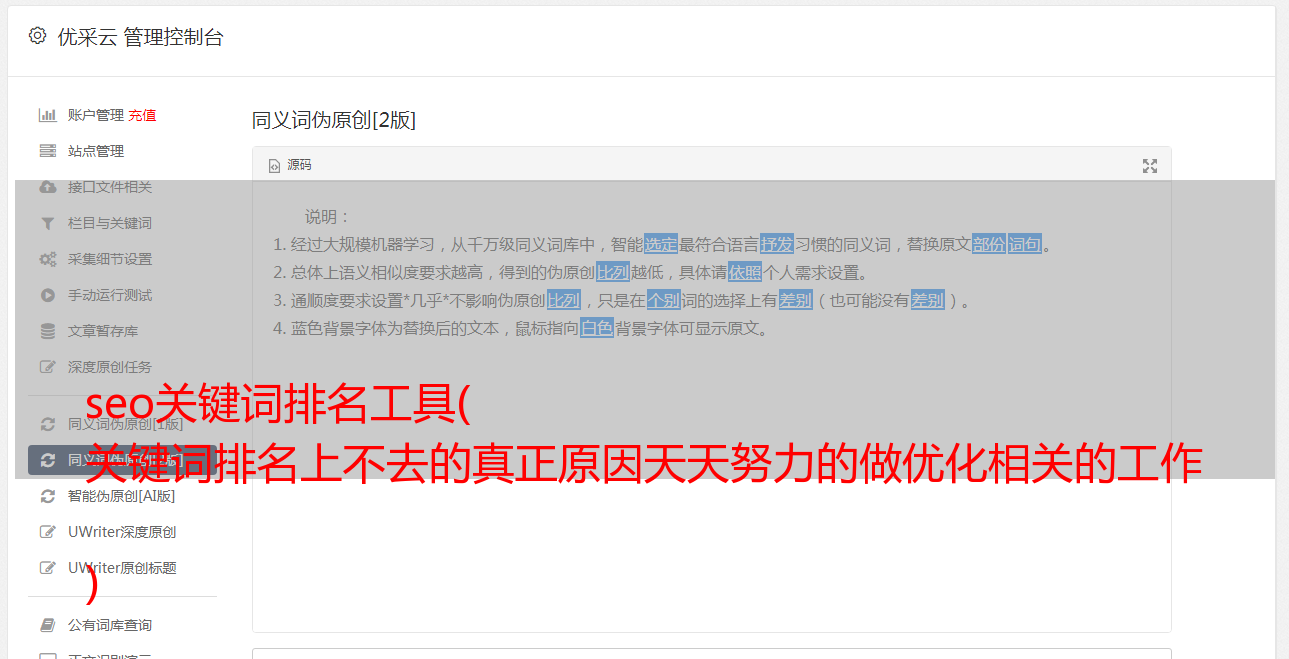1289x659 pixels.
Task: Click the gears icon for 采集细节设置
Action: [x=47, y=259]
